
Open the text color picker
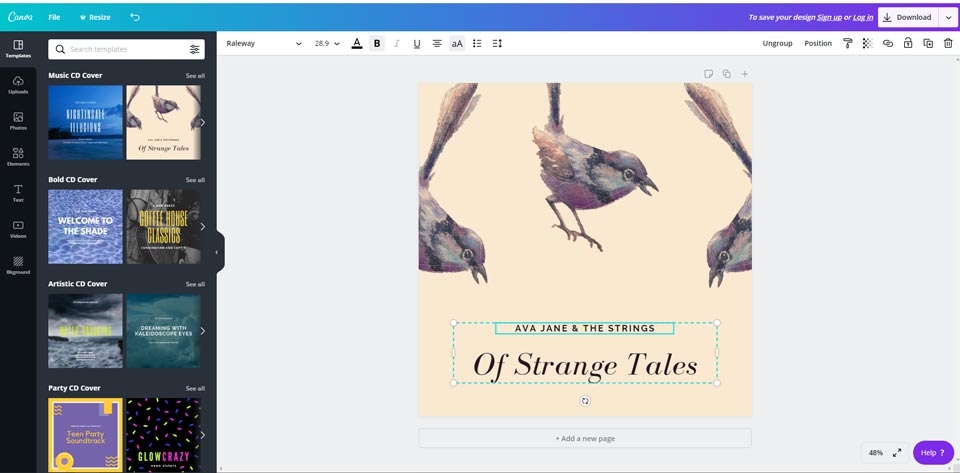[x=357, y=43]
